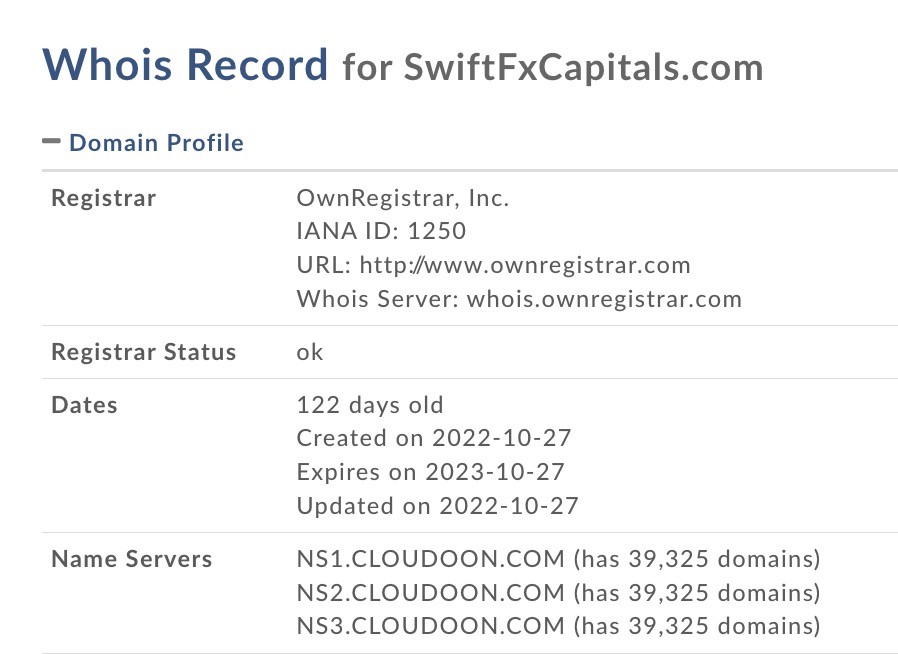This screenshot has width=898, height=654.
Task: Click Whois Server whois.ownregistrar.com line
Action: point(519,299)
